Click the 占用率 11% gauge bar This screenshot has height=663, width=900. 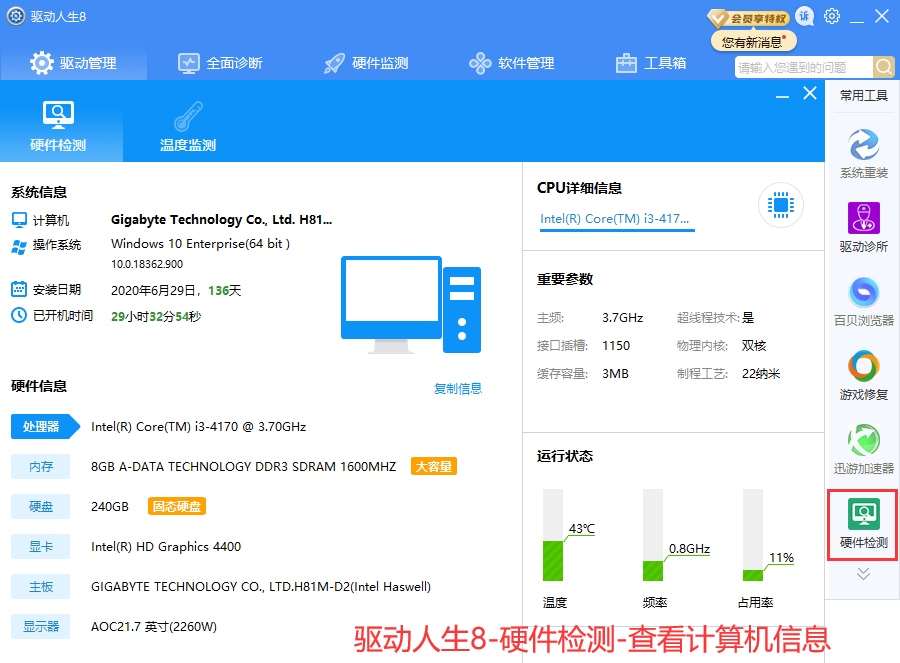coord(752,535)
